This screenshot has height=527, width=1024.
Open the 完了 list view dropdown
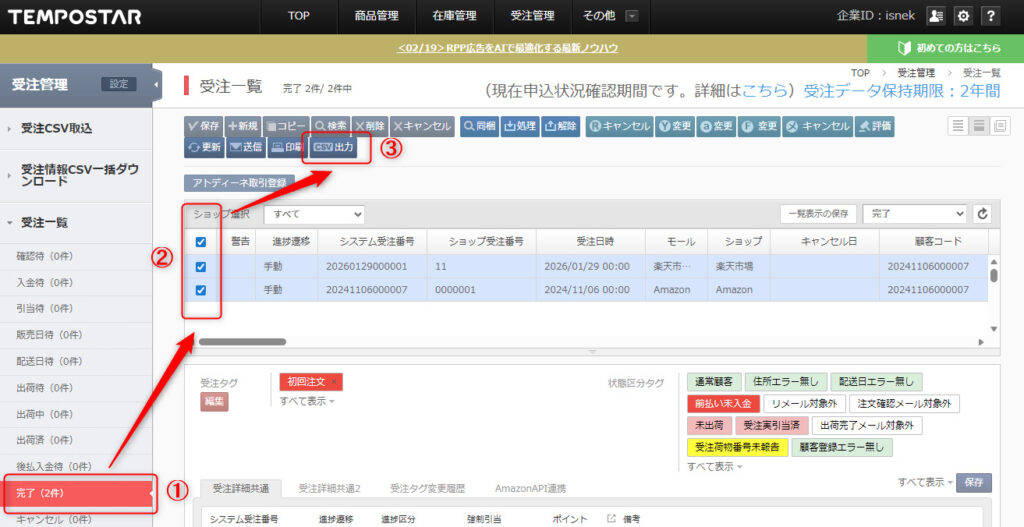point(914,214)
